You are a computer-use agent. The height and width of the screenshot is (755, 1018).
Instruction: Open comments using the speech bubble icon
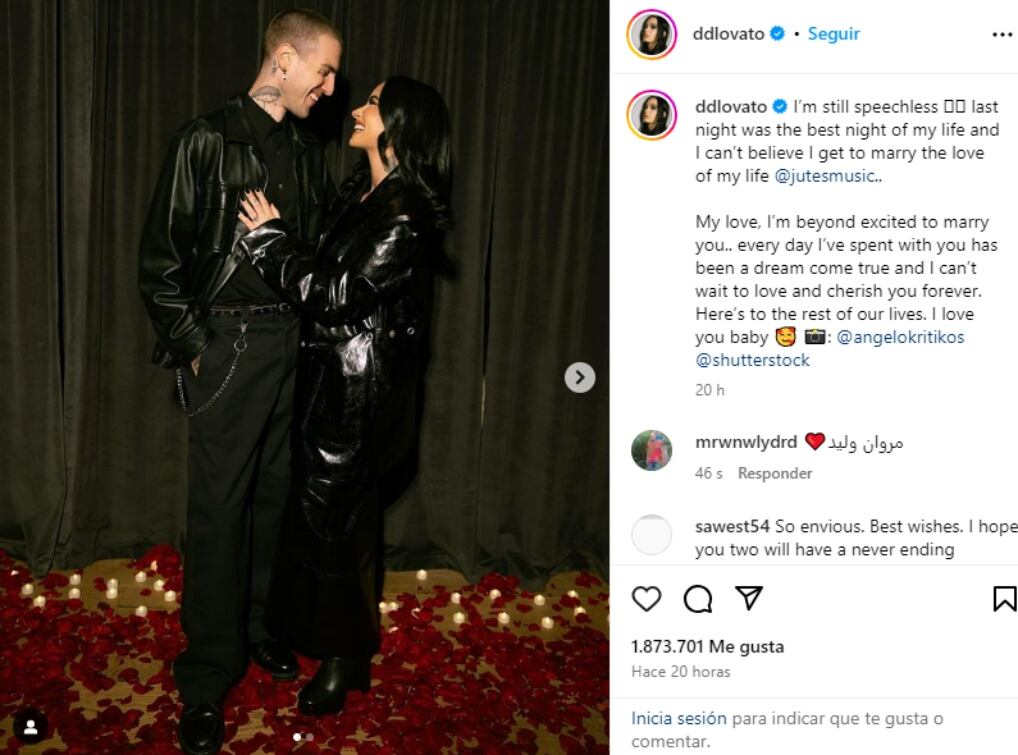point(698,599)
